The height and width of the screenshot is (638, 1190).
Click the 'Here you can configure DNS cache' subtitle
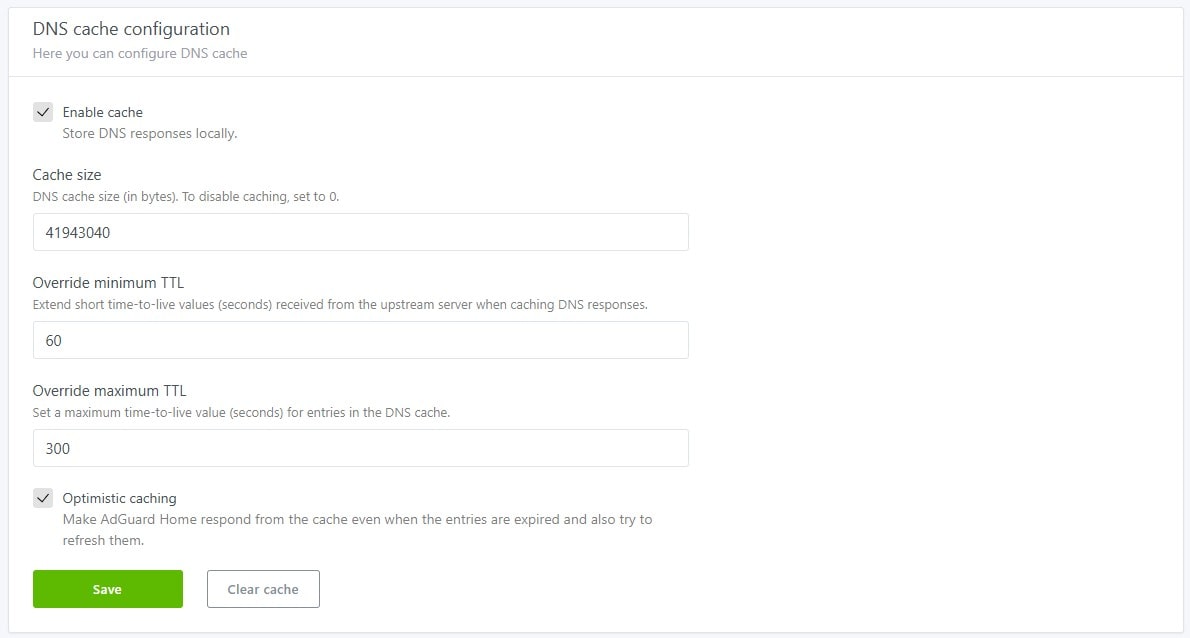140,53
